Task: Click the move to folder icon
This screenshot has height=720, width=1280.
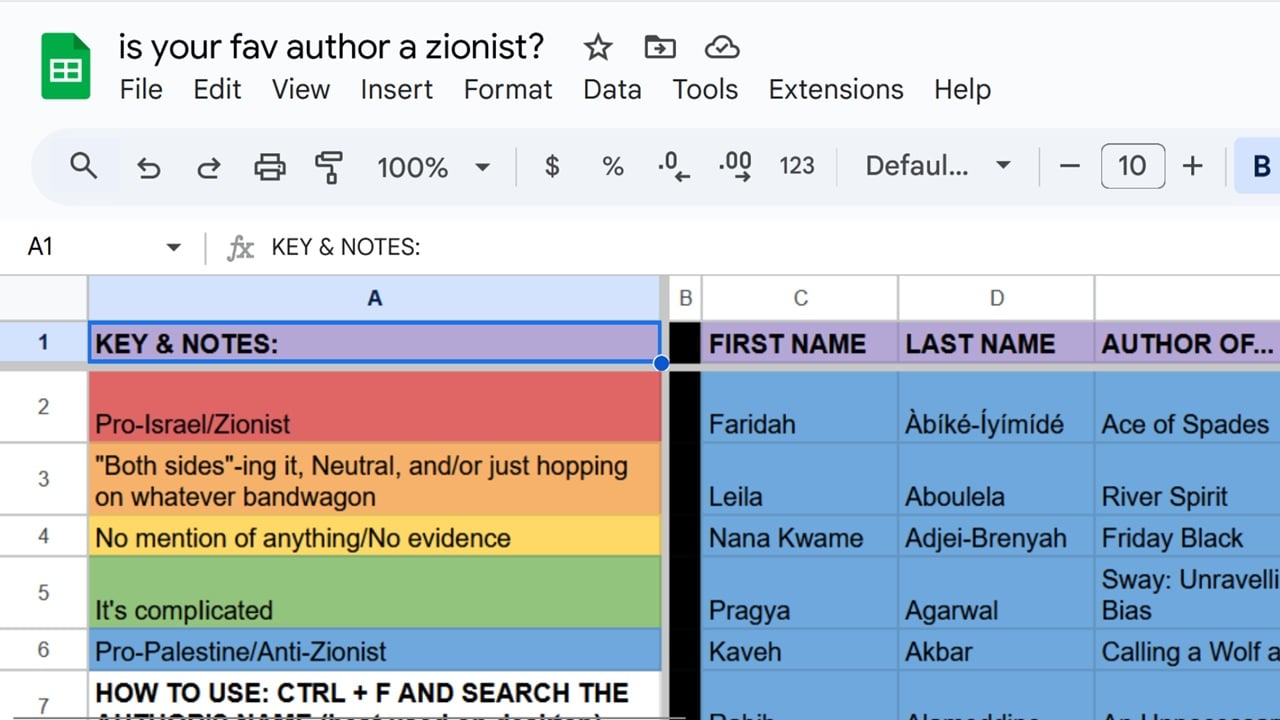Action: [659, 47]
